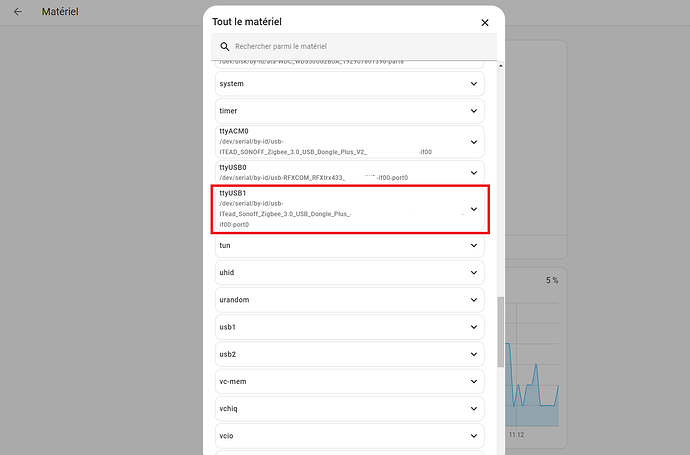Viewport: 690px width, 455px height.
Task: Close the Tout le matériel dialog
Action: pos(484,22)
